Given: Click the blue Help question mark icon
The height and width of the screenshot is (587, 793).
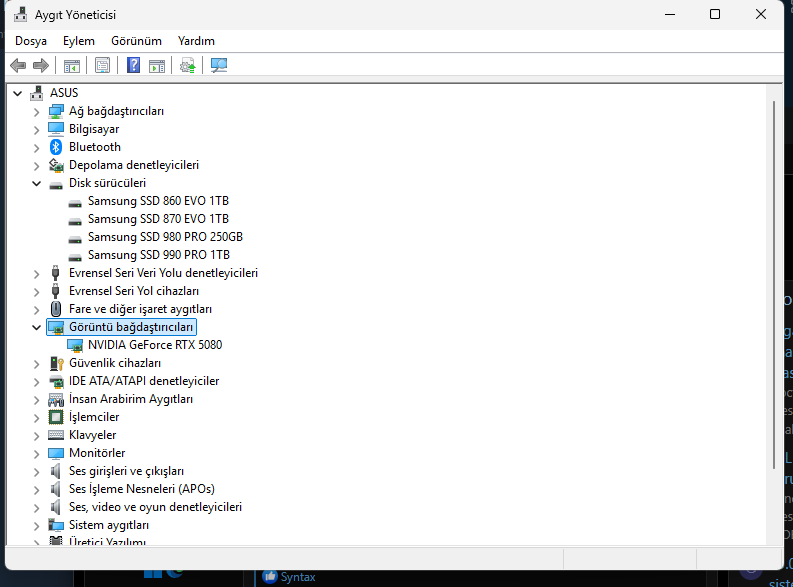Looking at the screenshot, I should tap(133, 65).
